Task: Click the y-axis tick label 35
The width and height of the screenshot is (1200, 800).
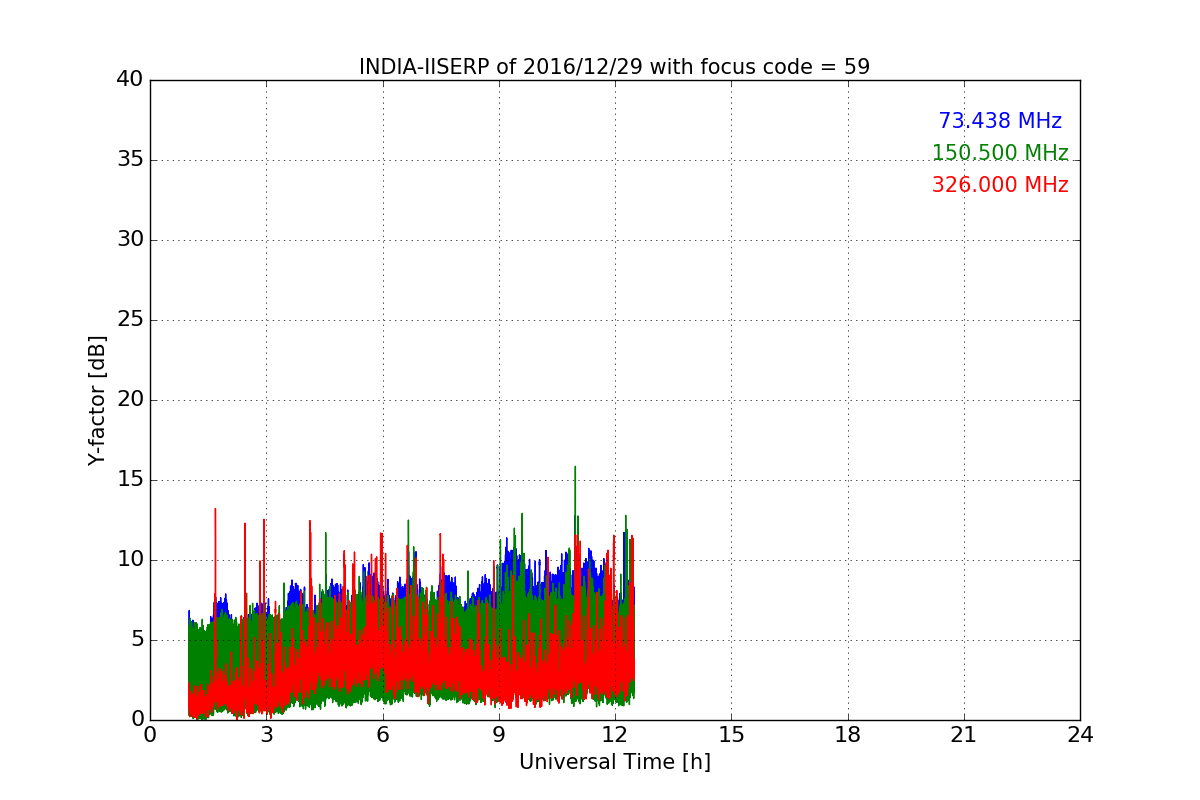Action: pos(129,160)
